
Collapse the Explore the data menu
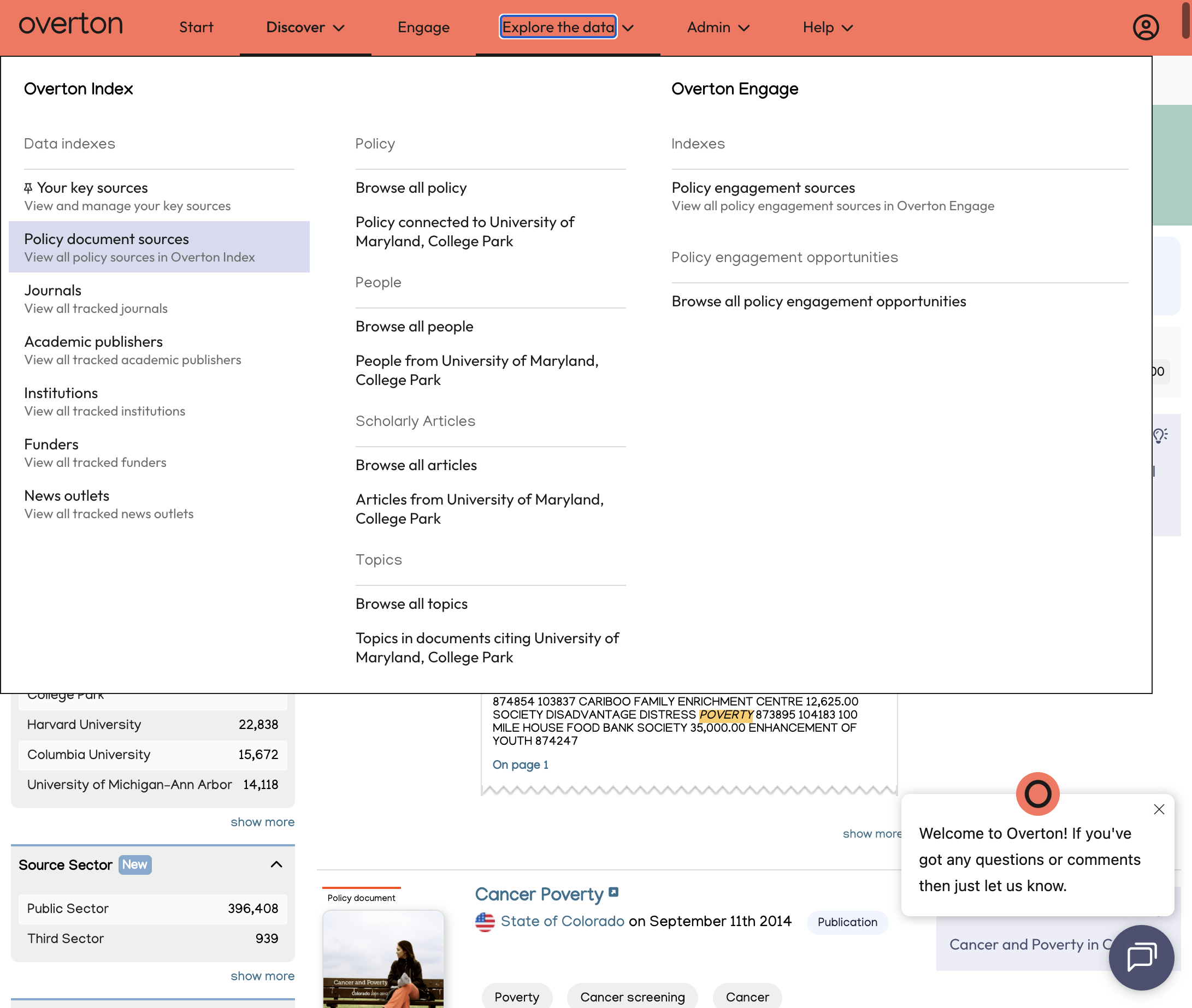567,27
